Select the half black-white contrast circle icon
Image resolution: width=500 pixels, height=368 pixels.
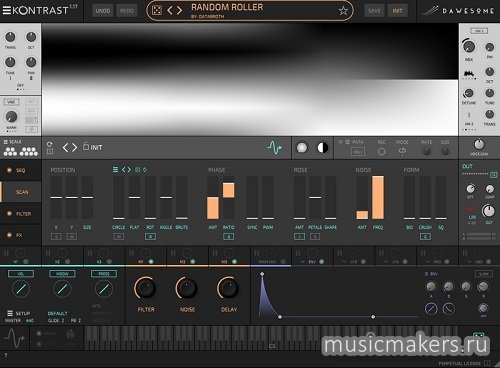(x=322, y=147)
